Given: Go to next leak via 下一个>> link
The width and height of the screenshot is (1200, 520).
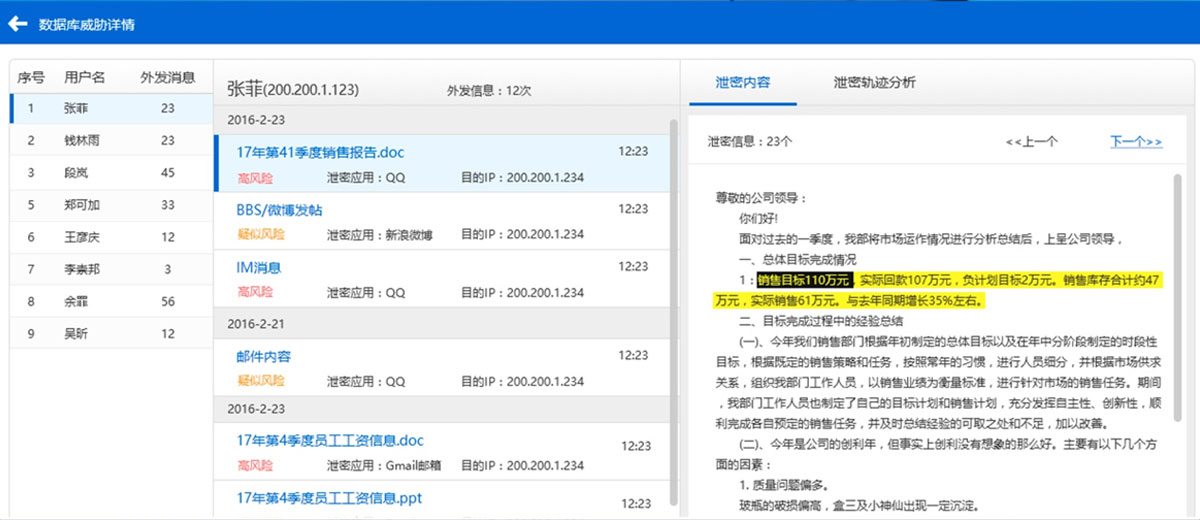Looking at the screenshot, I should [x=1136, y=142].
